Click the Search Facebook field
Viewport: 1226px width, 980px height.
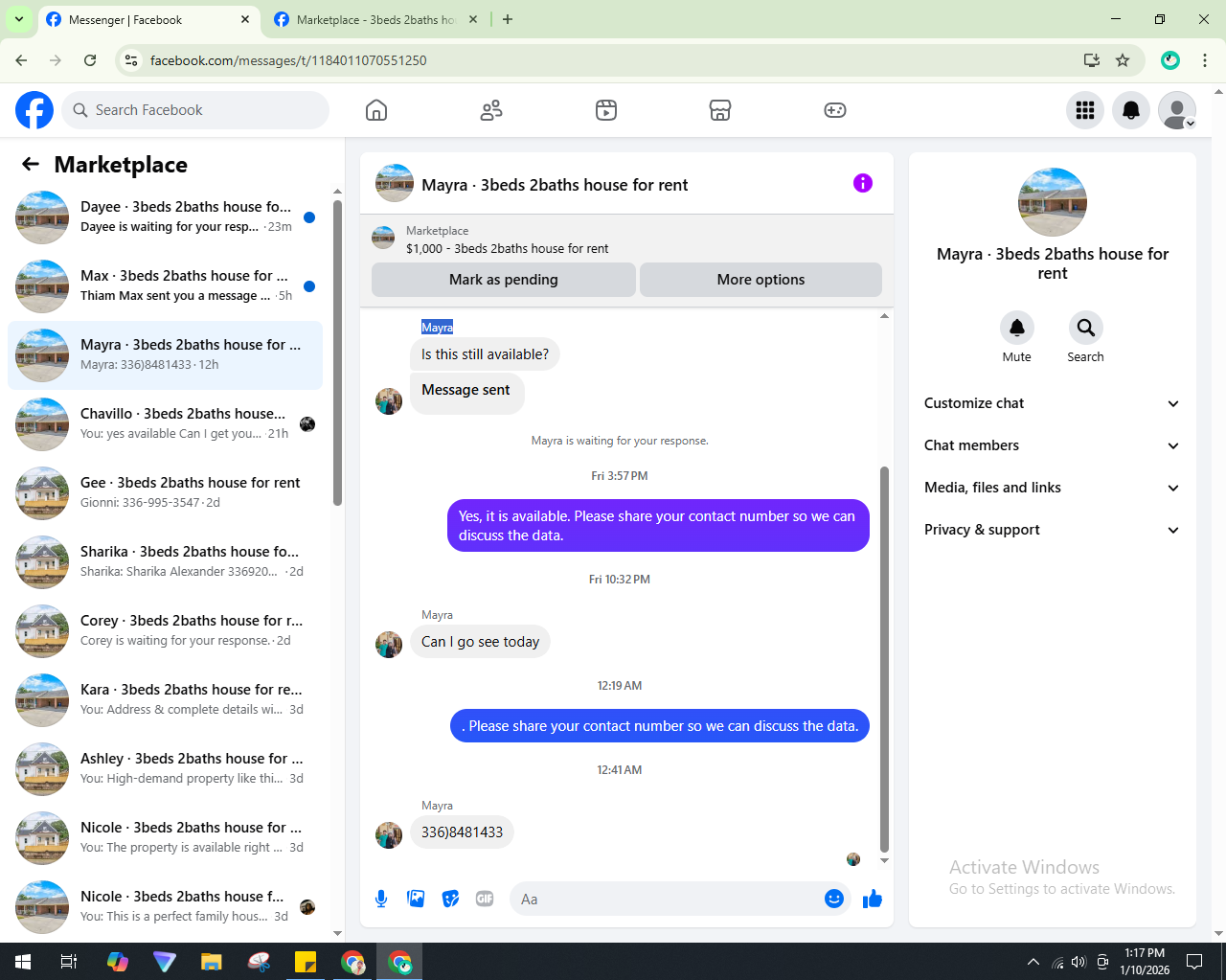pyautogui.click(x=195, y=110)
